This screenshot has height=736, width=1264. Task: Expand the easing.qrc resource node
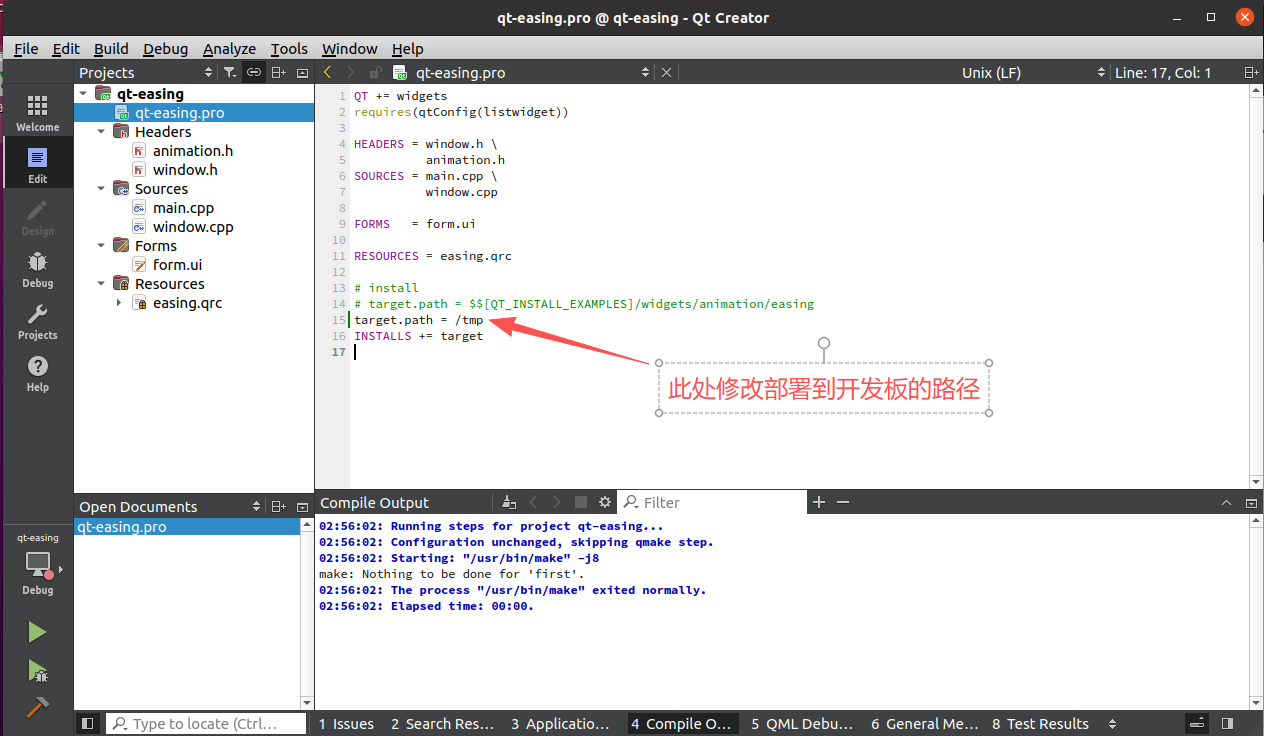pos(119,303)
